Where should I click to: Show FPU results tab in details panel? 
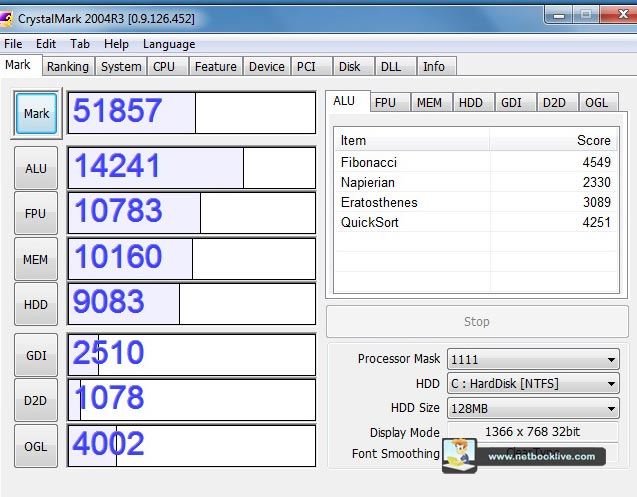coord(389,102)
